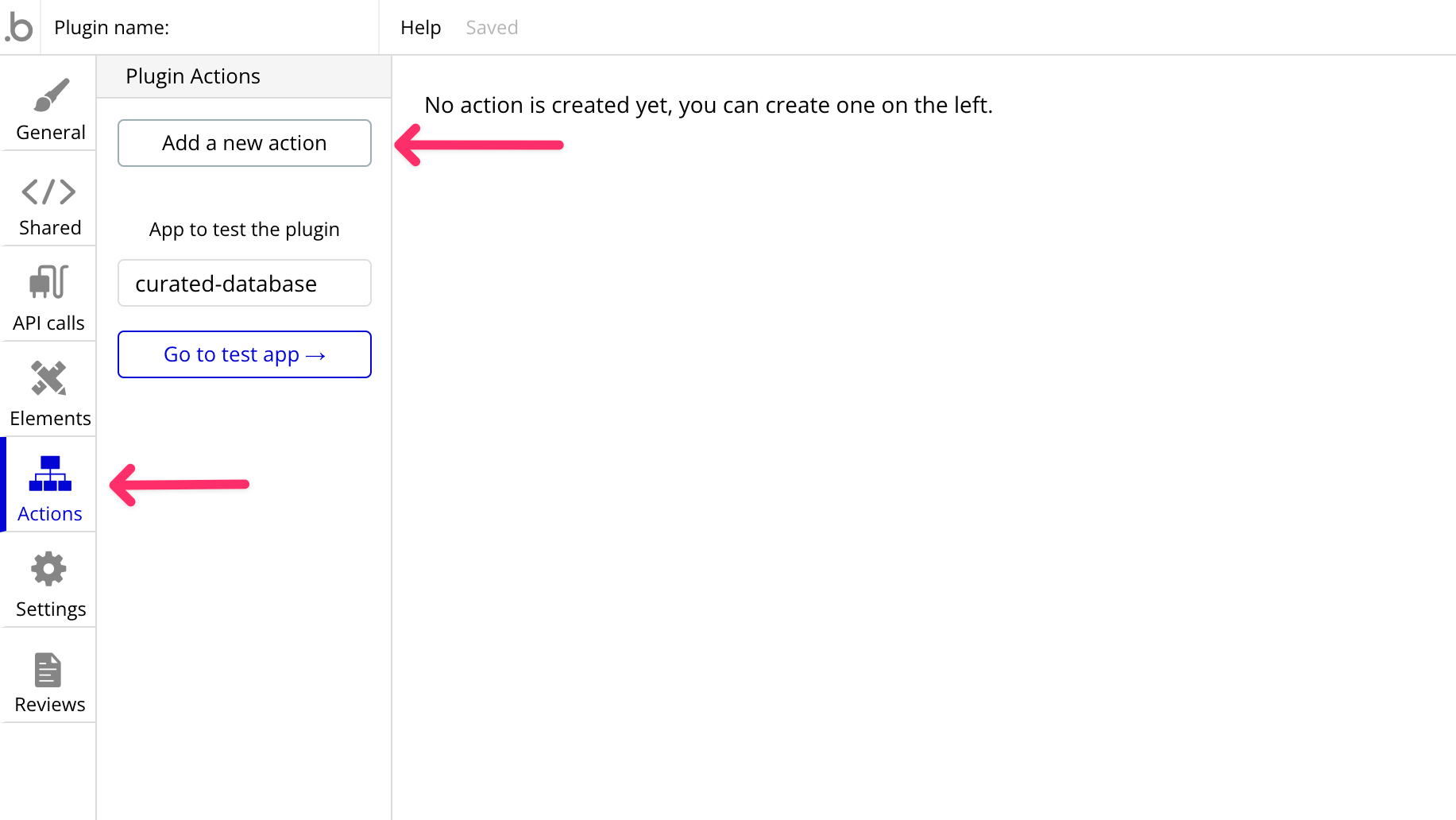Image resolution: width=1456 pixels, height=820 pixels.
Task: Go to the API calls tab label
Action: 48,323
